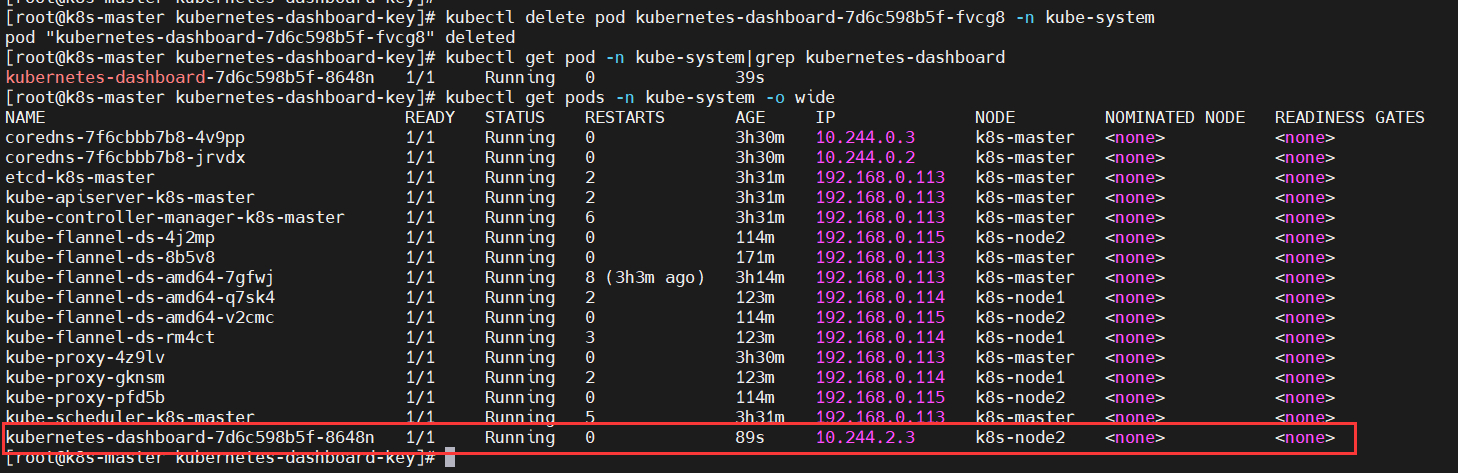Select pod name kube-flannel-ds-8b5v8
This screenshot has width=1458, height=473.
point(110,257)
